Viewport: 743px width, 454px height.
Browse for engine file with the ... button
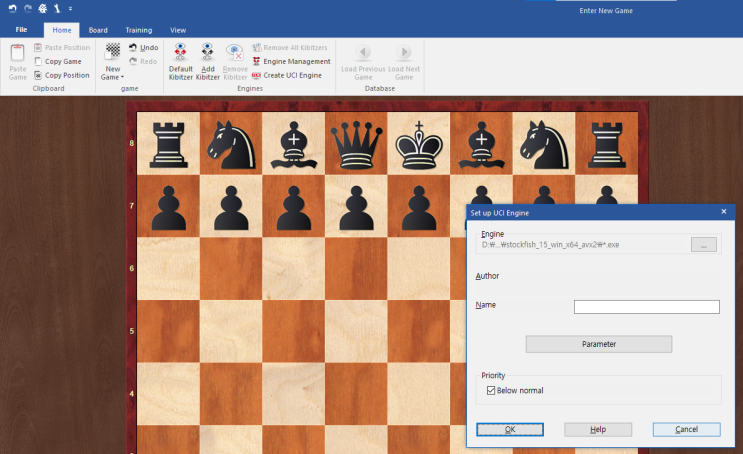[x=704, y=245]
